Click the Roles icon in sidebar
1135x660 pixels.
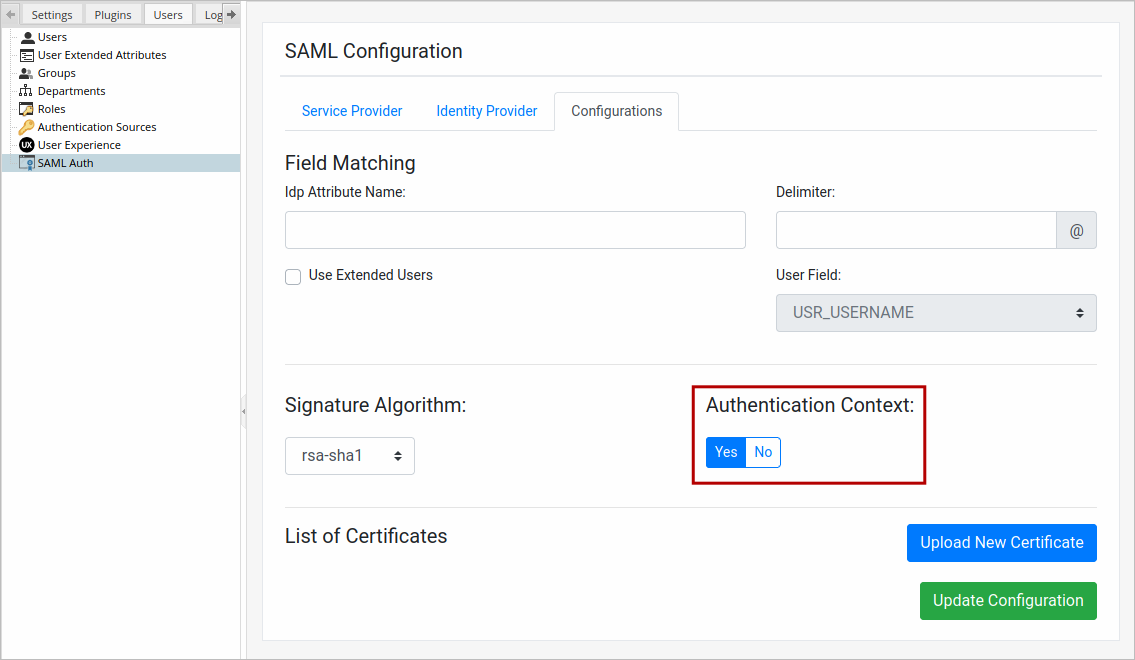point(27,109)
